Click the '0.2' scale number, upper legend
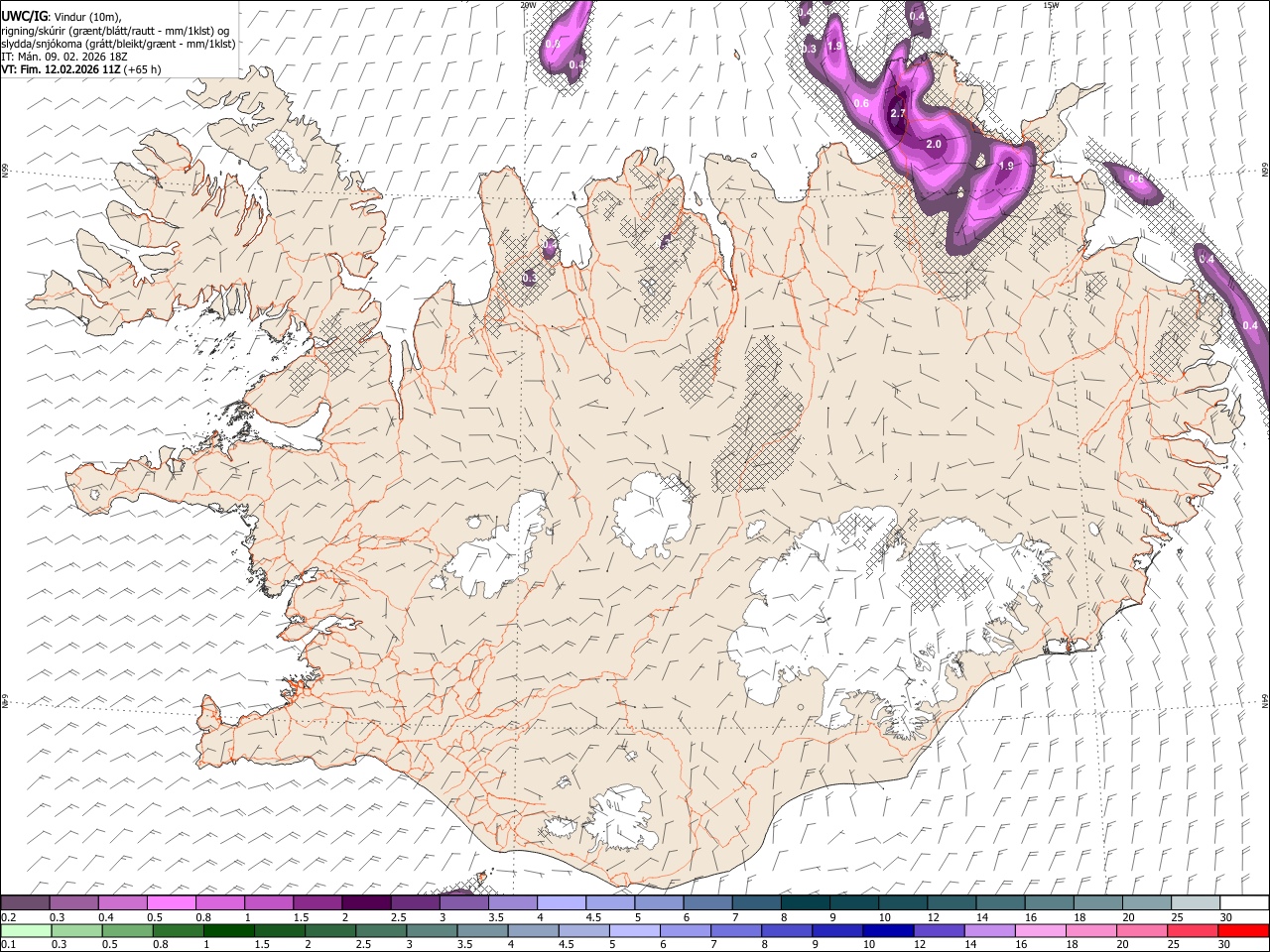Image resolution: width=1270 pixels, height=952 pixels. [9, 917]
